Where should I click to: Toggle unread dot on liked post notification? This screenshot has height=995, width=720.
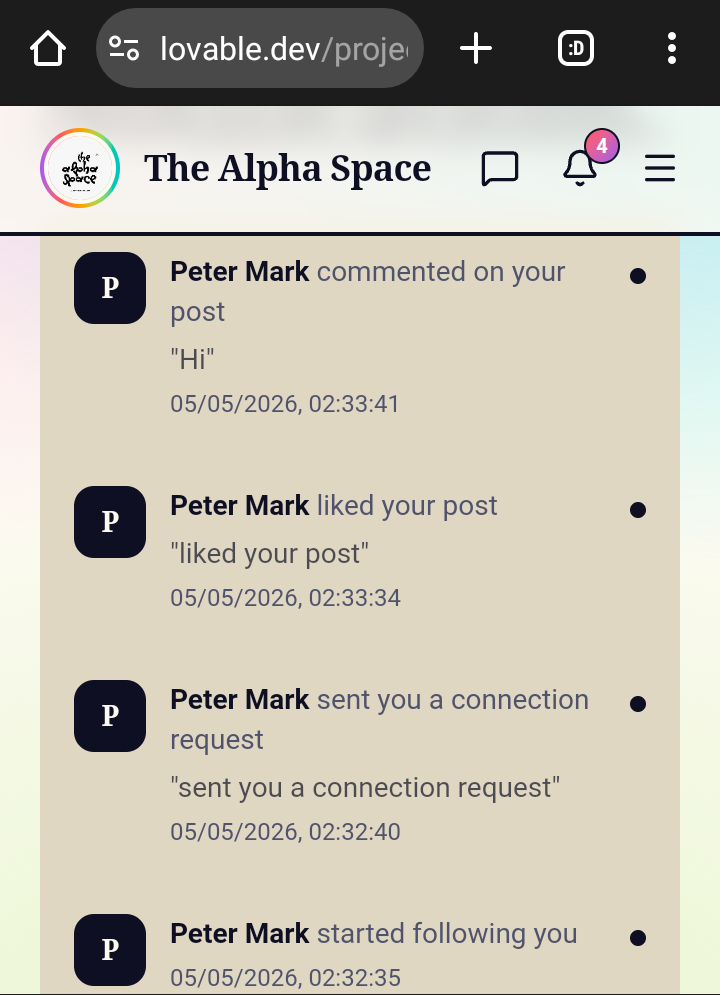pos(638,510)
